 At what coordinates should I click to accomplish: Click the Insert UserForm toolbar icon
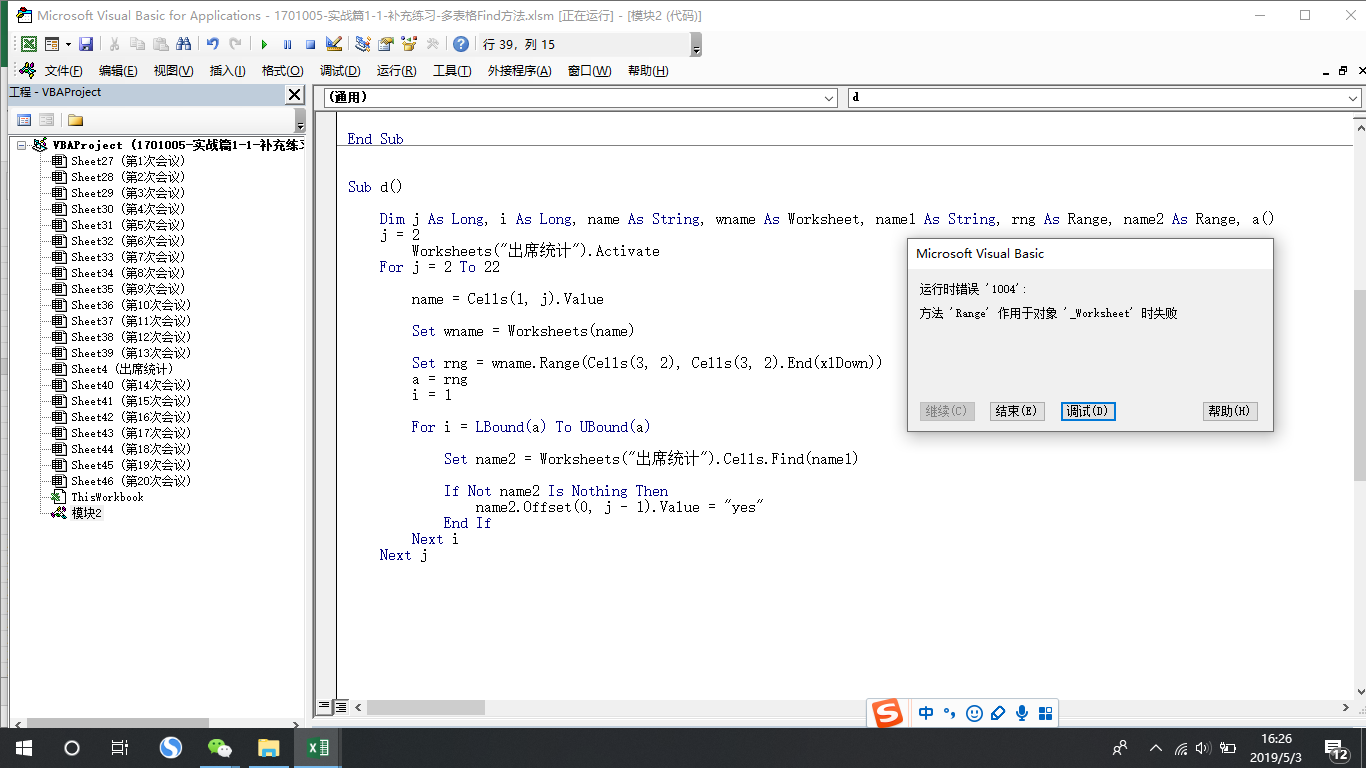click(51, 44)
